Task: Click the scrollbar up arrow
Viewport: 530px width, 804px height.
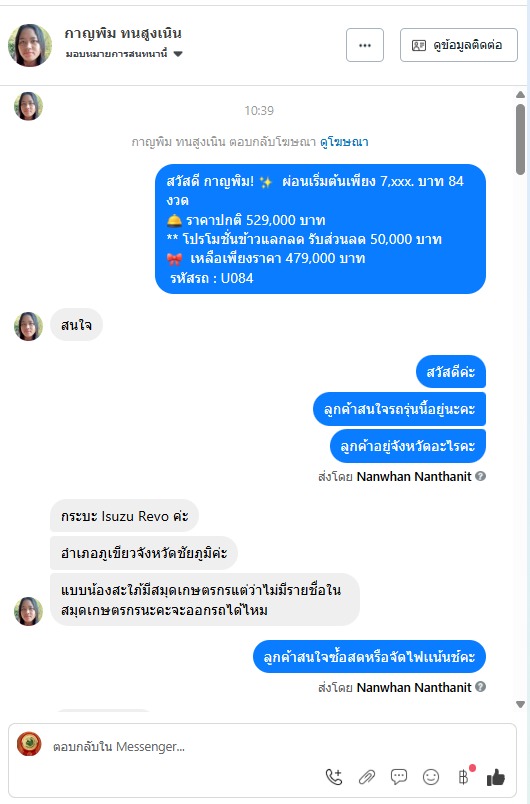Action: coord(520,95)
